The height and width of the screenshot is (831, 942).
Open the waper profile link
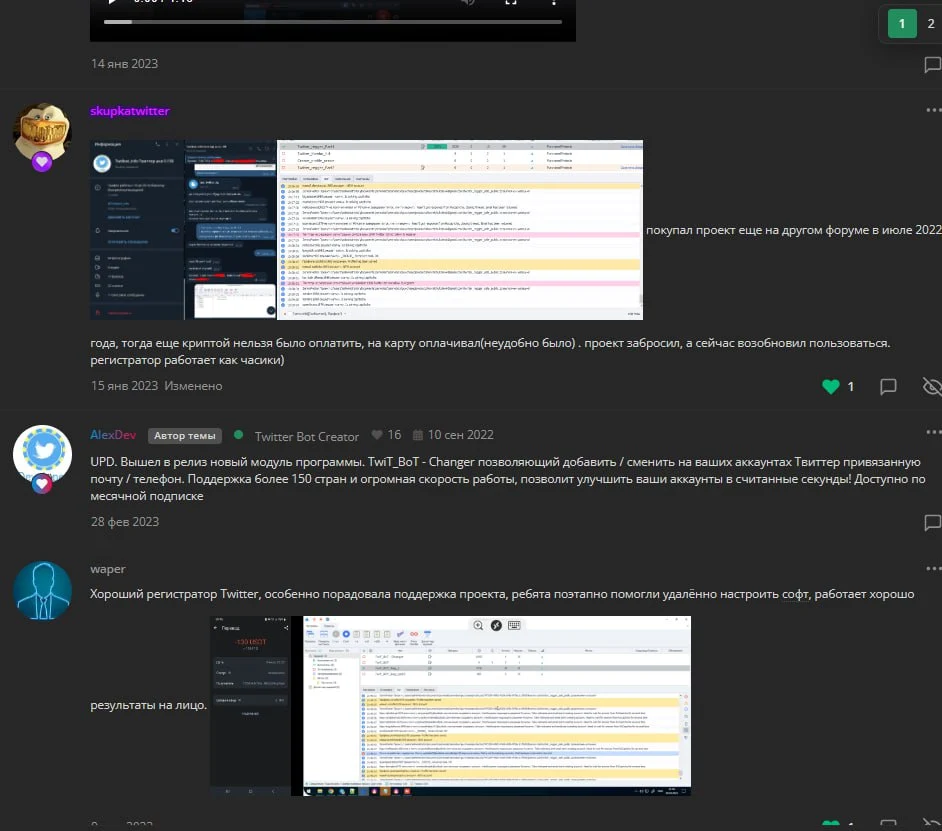pos(108,569)
